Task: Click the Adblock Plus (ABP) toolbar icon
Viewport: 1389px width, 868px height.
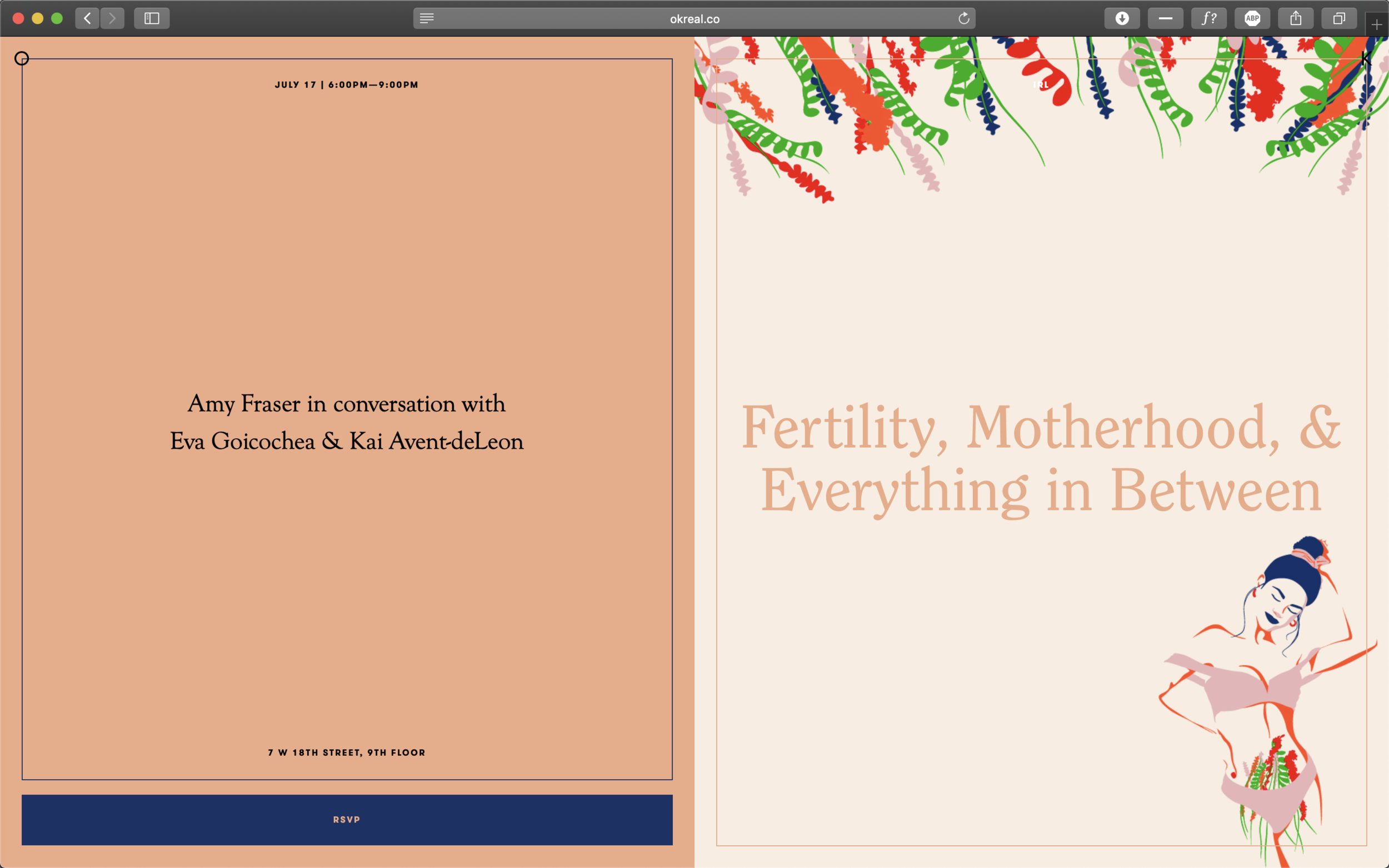Action: (1252, 18)
